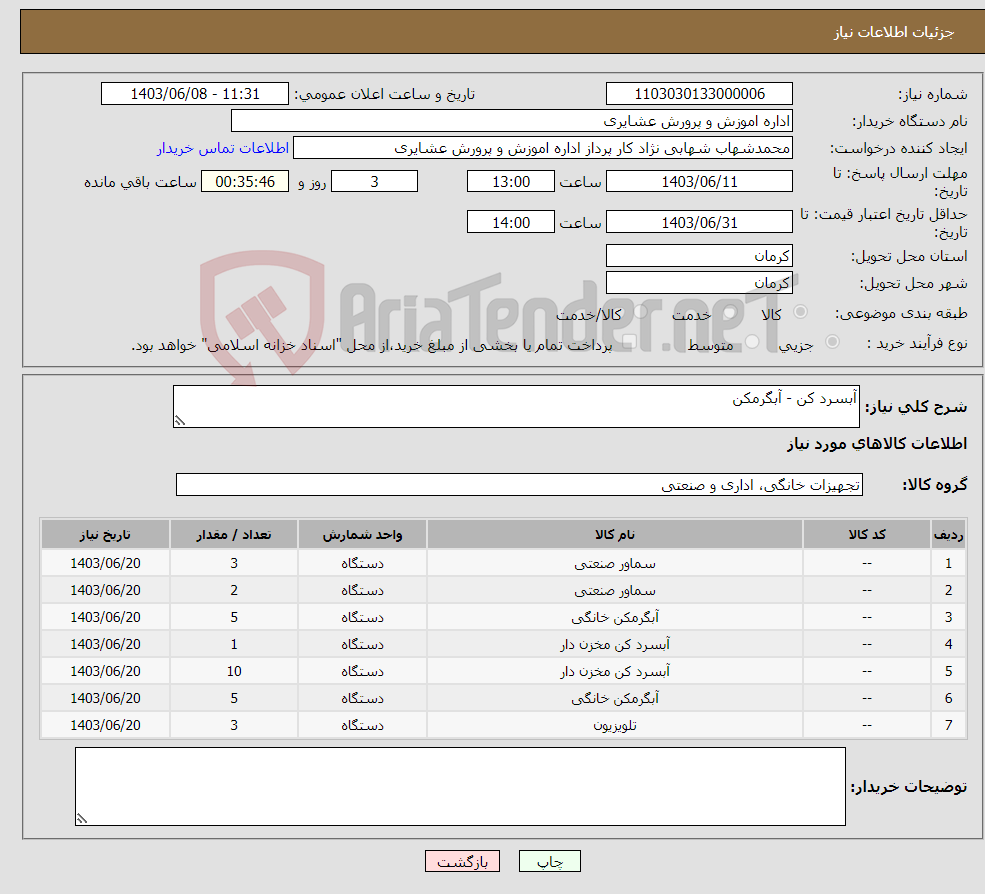Click the جزئیات اطلاعات نیاز page title

pyautogui.click(x=894, y=32)
